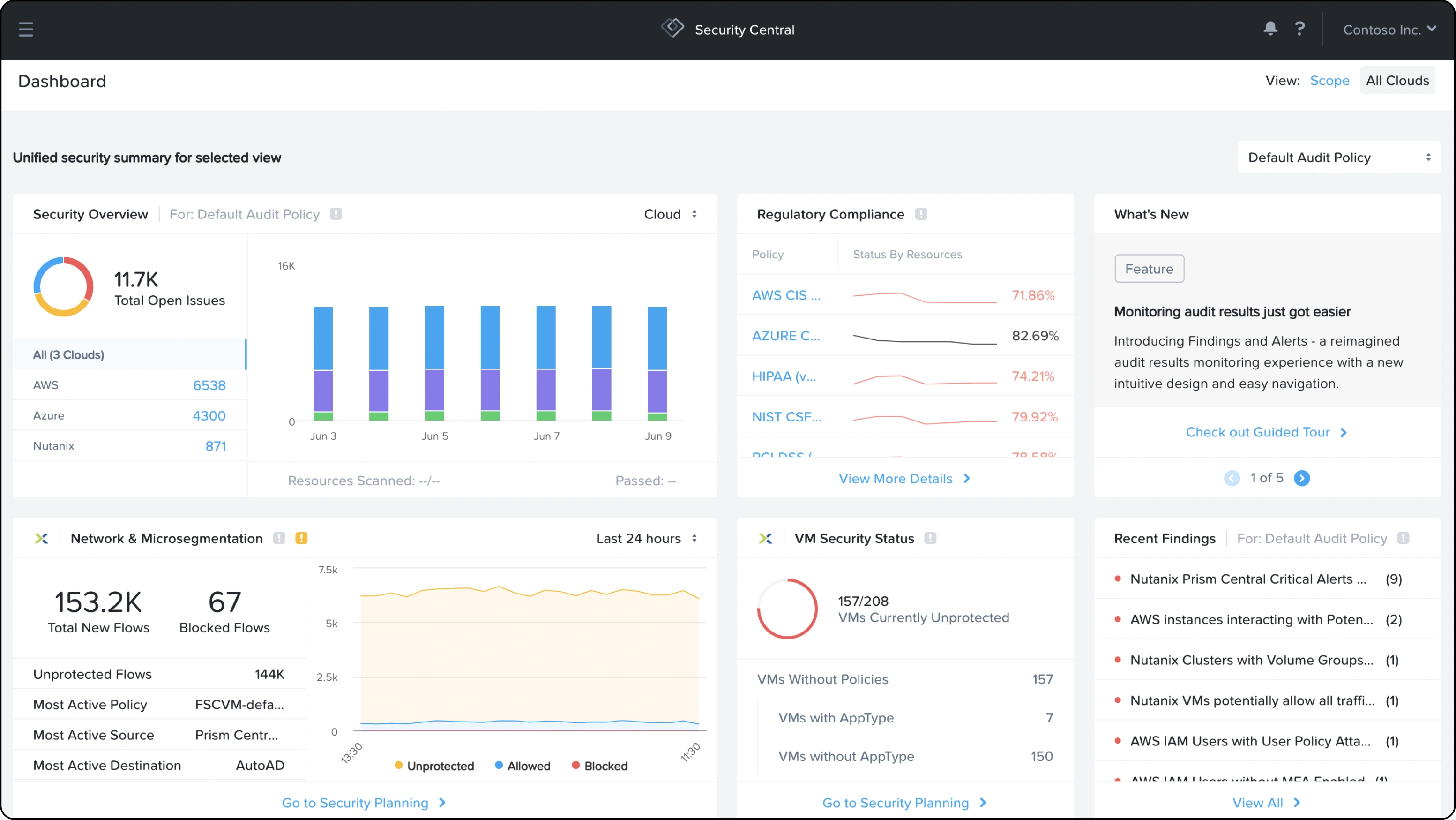Image resolution: width=1456 pixels, height=820 pixels.
Task: Open the HIPAA policy link
Action: click(x=784, y=376)
